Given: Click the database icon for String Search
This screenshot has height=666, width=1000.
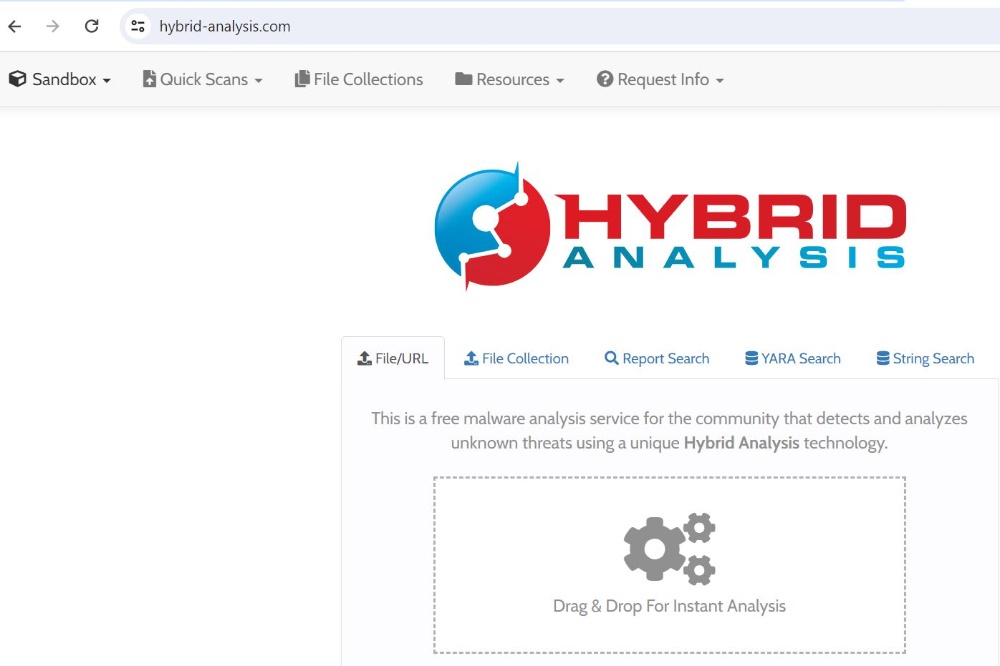Looking at the screenshot, I should click(883, 359).
